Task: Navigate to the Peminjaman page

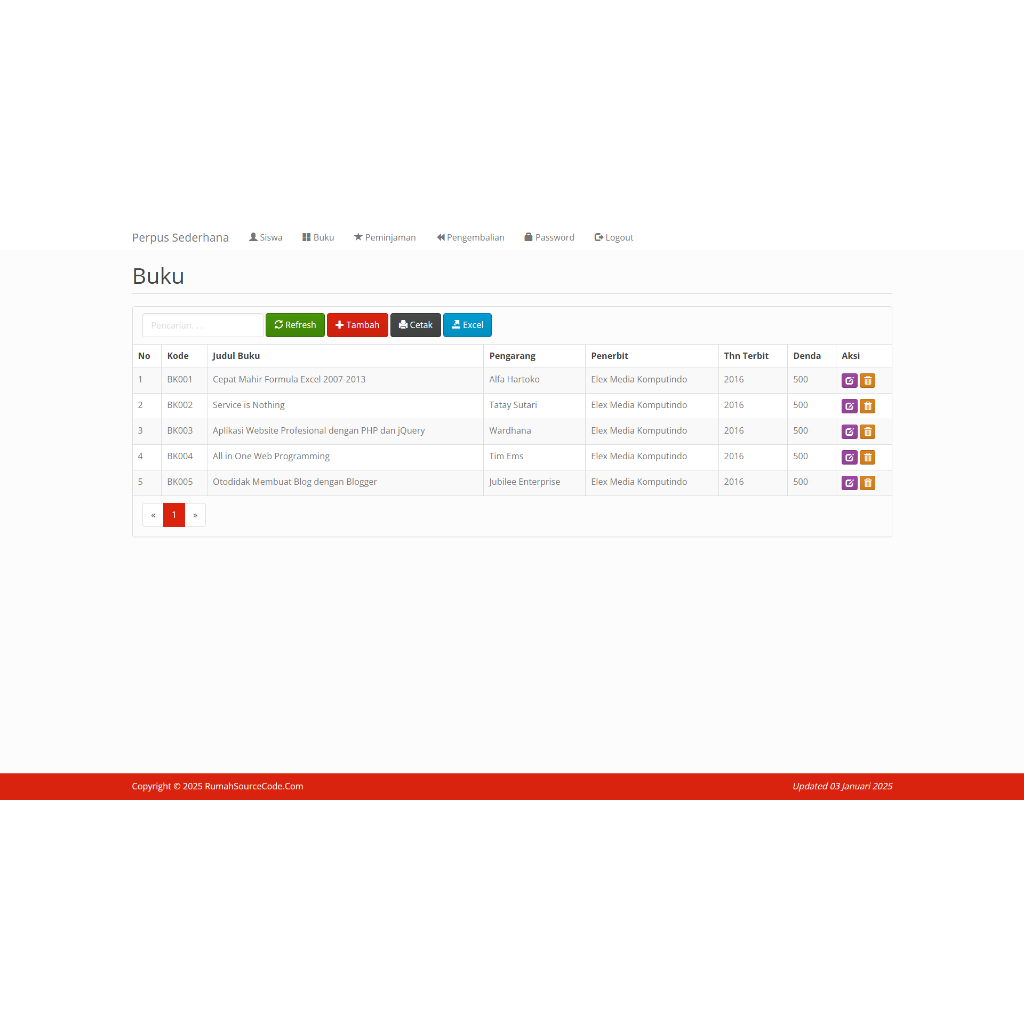Action: [385, 237]
